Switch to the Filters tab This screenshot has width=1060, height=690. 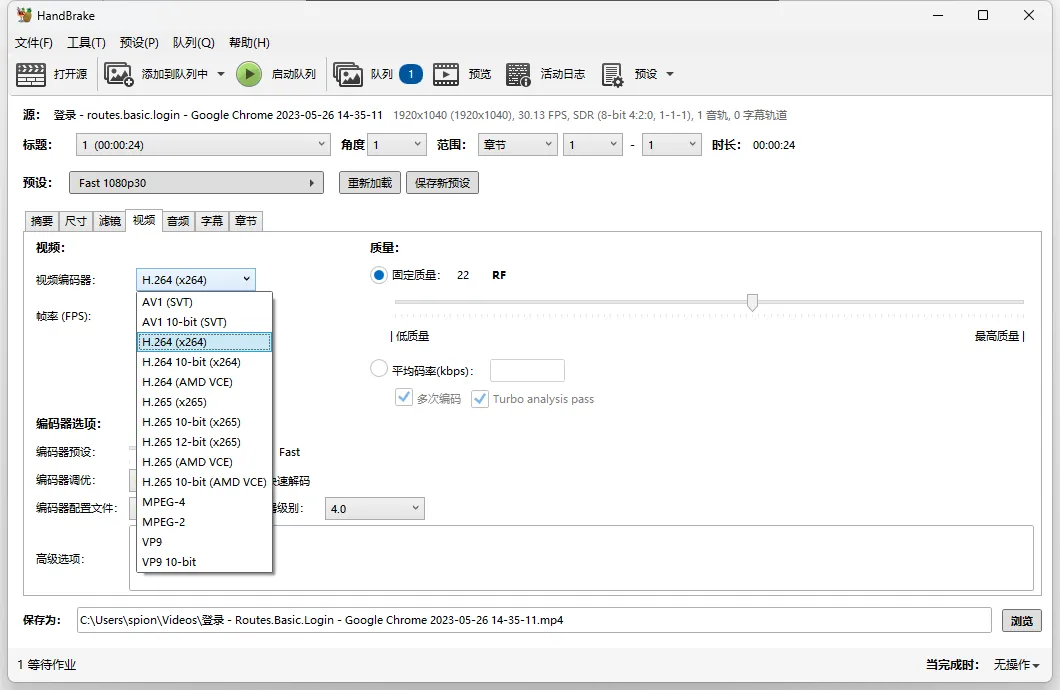coord(110,221)
